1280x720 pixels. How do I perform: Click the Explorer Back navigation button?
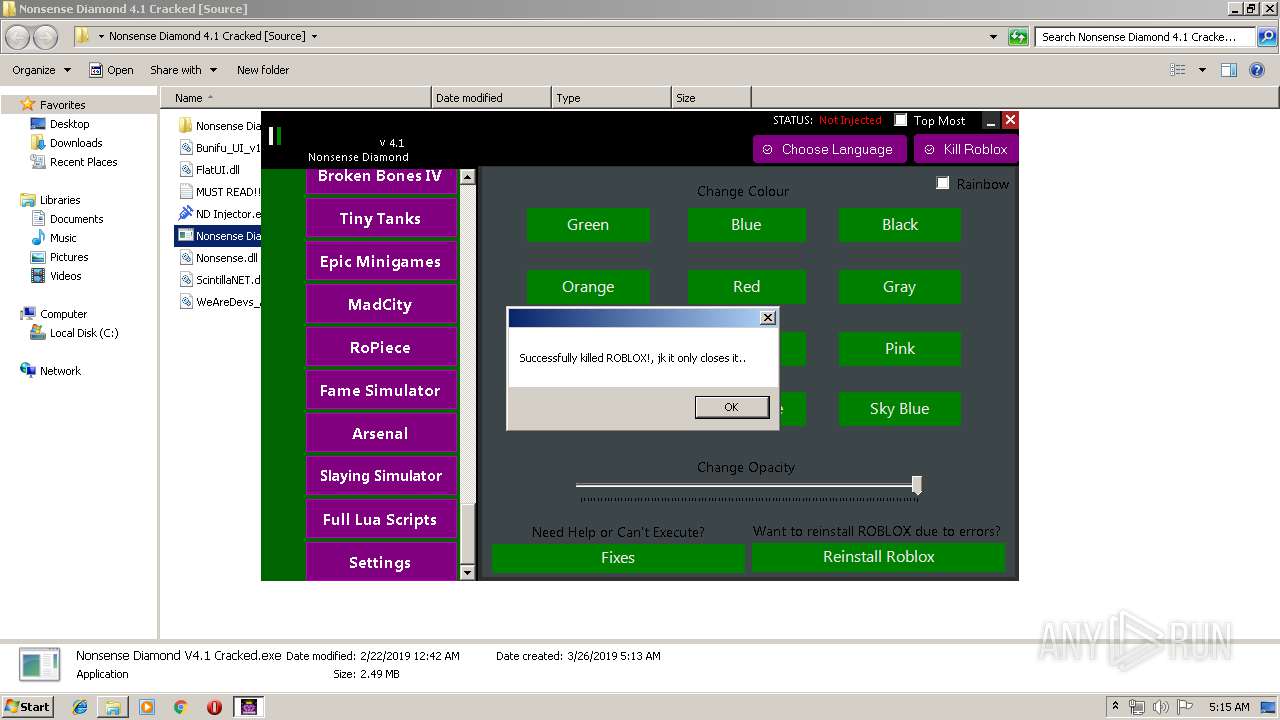(x=18, y=37)
